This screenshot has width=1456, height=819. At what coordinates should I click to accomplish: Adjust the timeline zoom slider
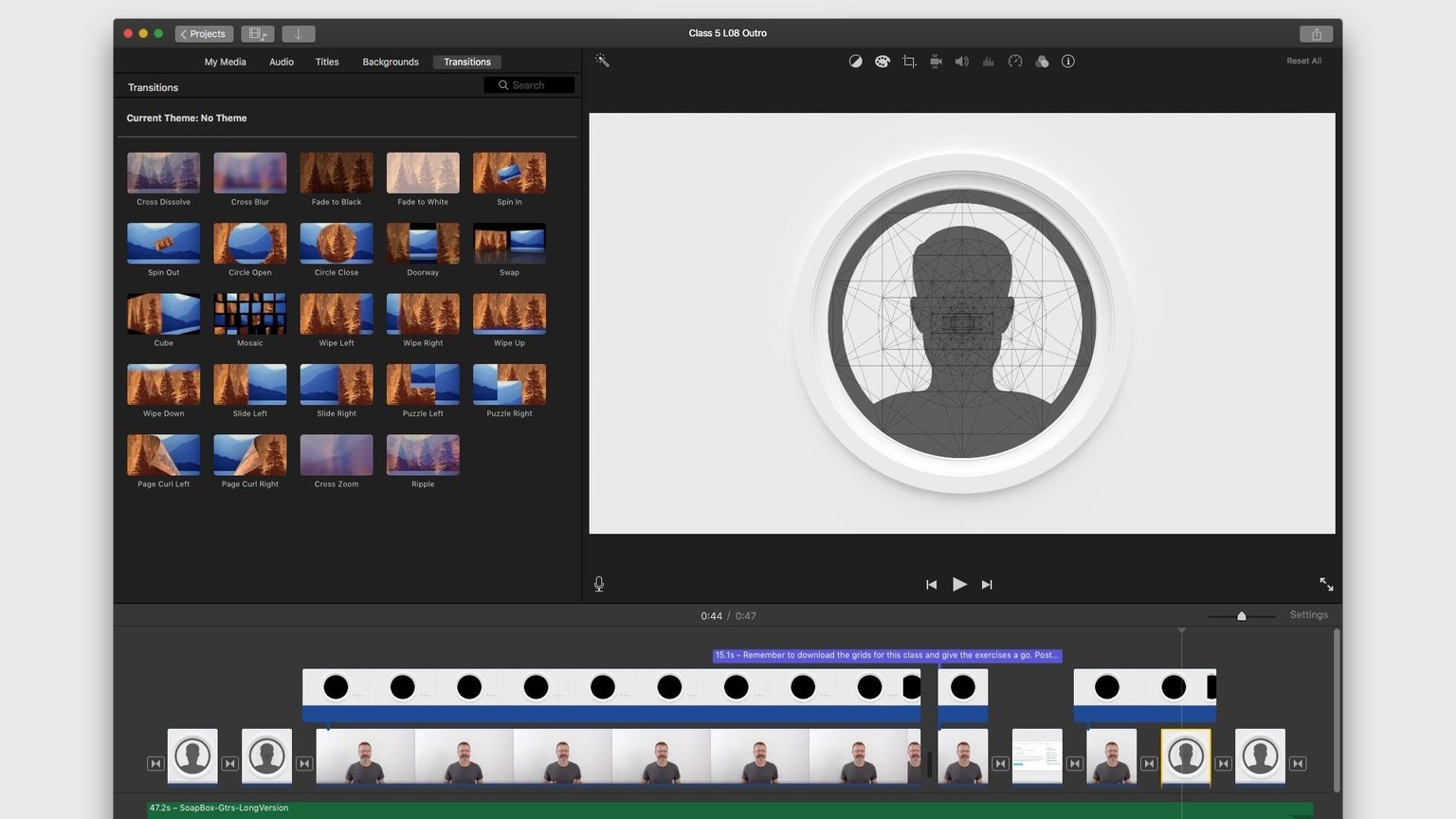(1242, 616)
